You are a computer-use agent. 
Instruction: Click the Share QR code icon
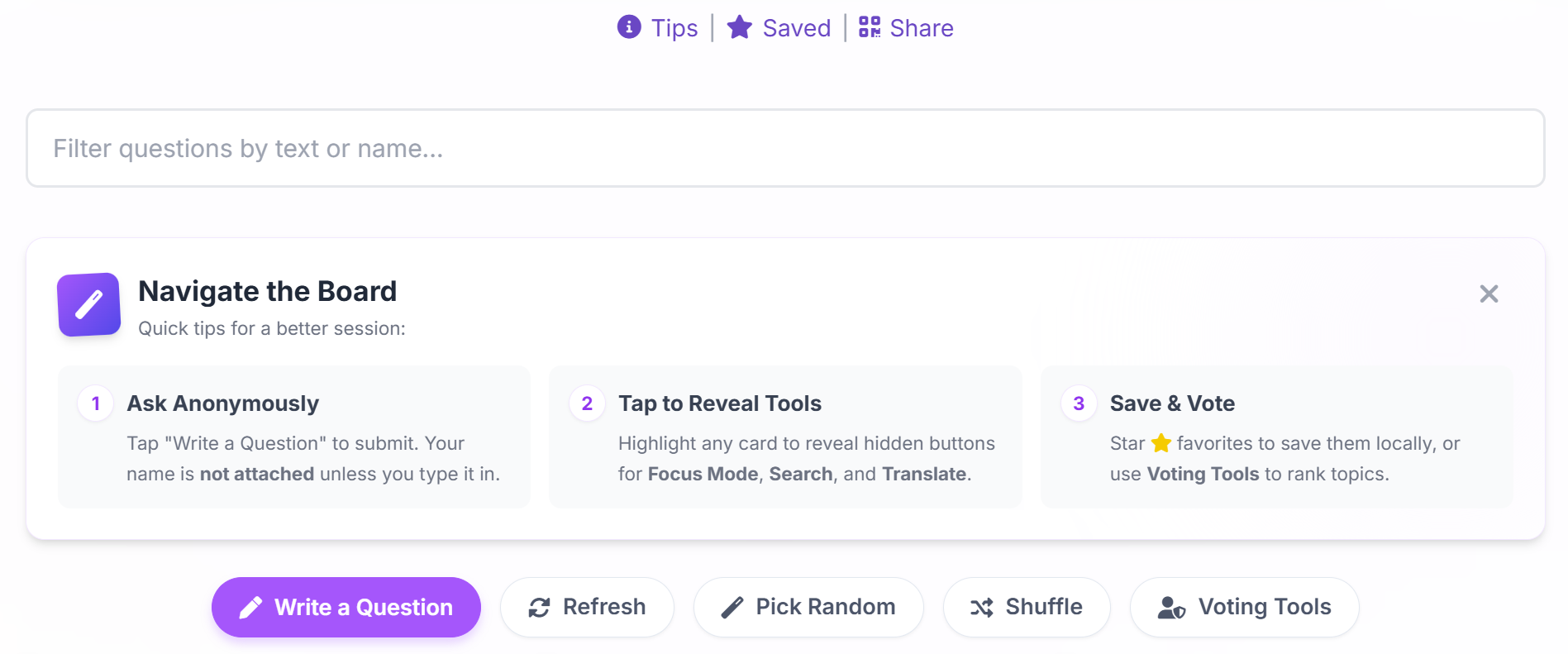point(870,27)
